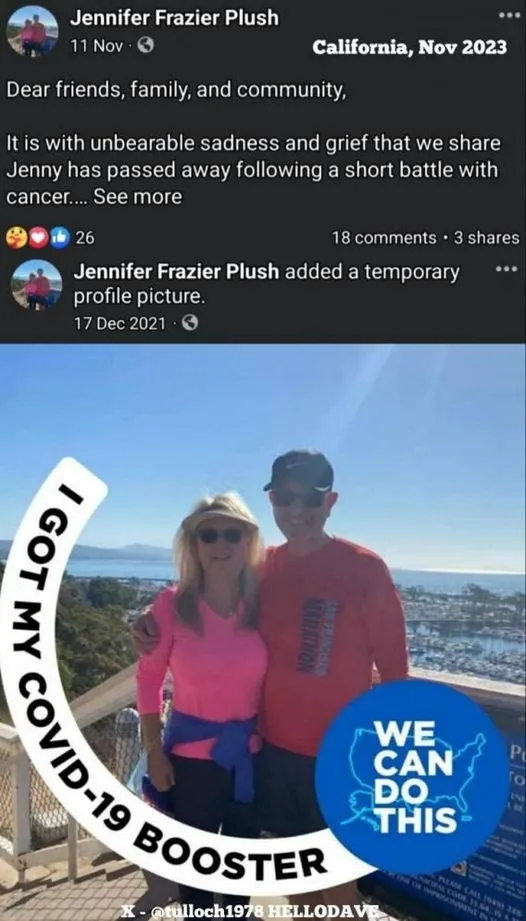Click the care reaction emoji icon
The width and height of the screenshot is (526, 921).
(15, 237)
